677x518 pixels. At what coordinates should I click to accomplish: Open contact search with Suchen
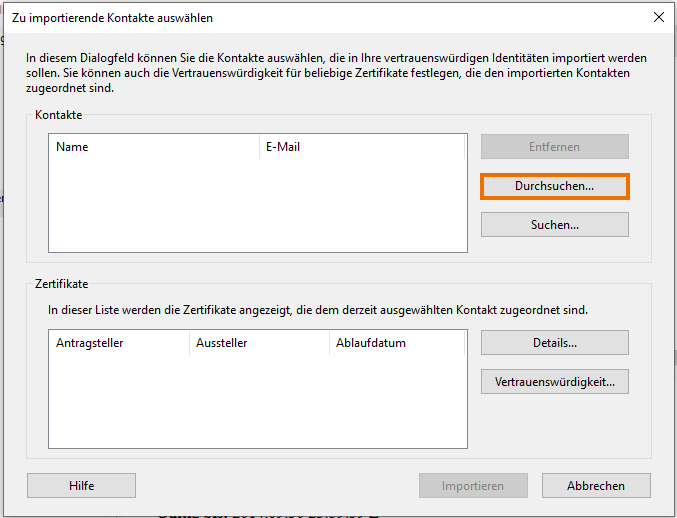[554, 225]
